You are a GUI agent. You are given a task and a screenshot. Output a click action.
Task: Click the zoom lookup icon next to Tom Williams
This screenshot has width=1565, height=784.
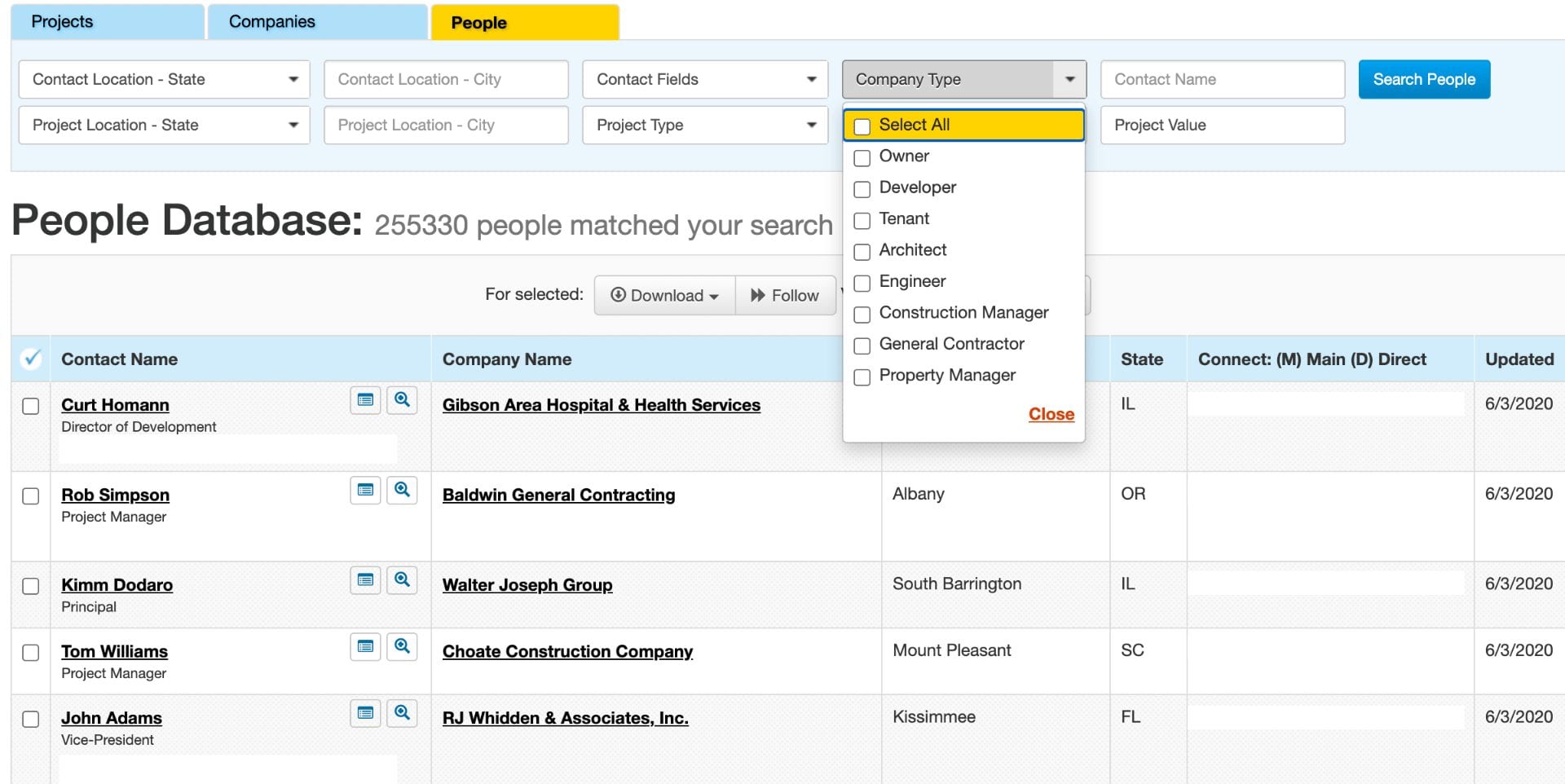(x=402, y=646)
